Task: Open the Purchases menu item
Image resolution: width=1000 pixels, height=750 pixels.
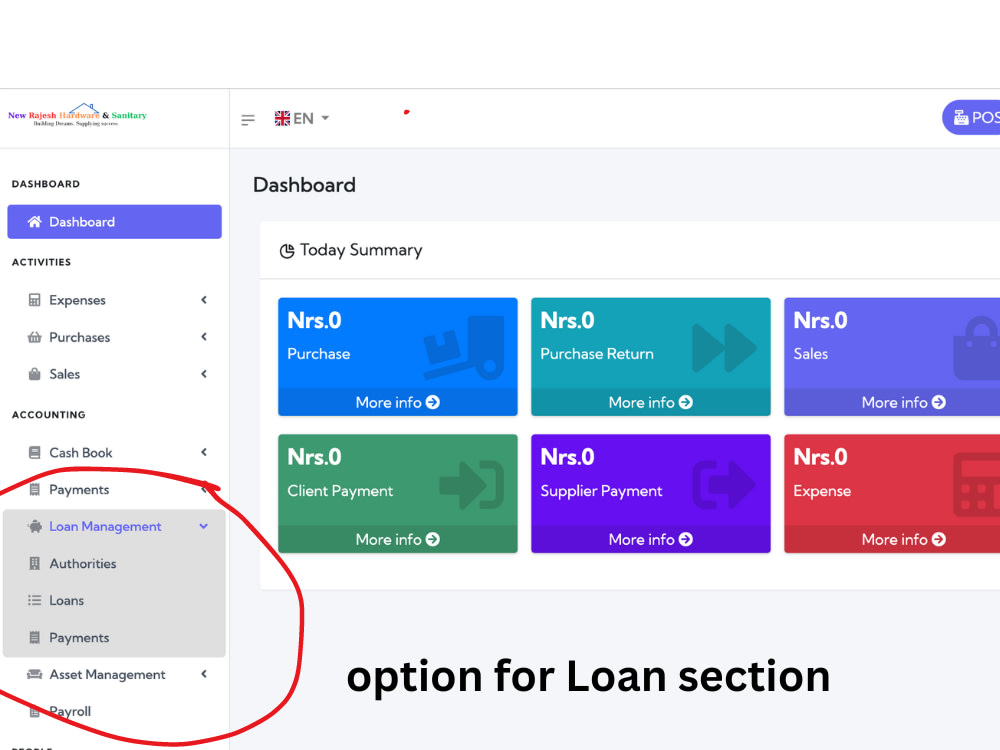Action: (115, 337)
